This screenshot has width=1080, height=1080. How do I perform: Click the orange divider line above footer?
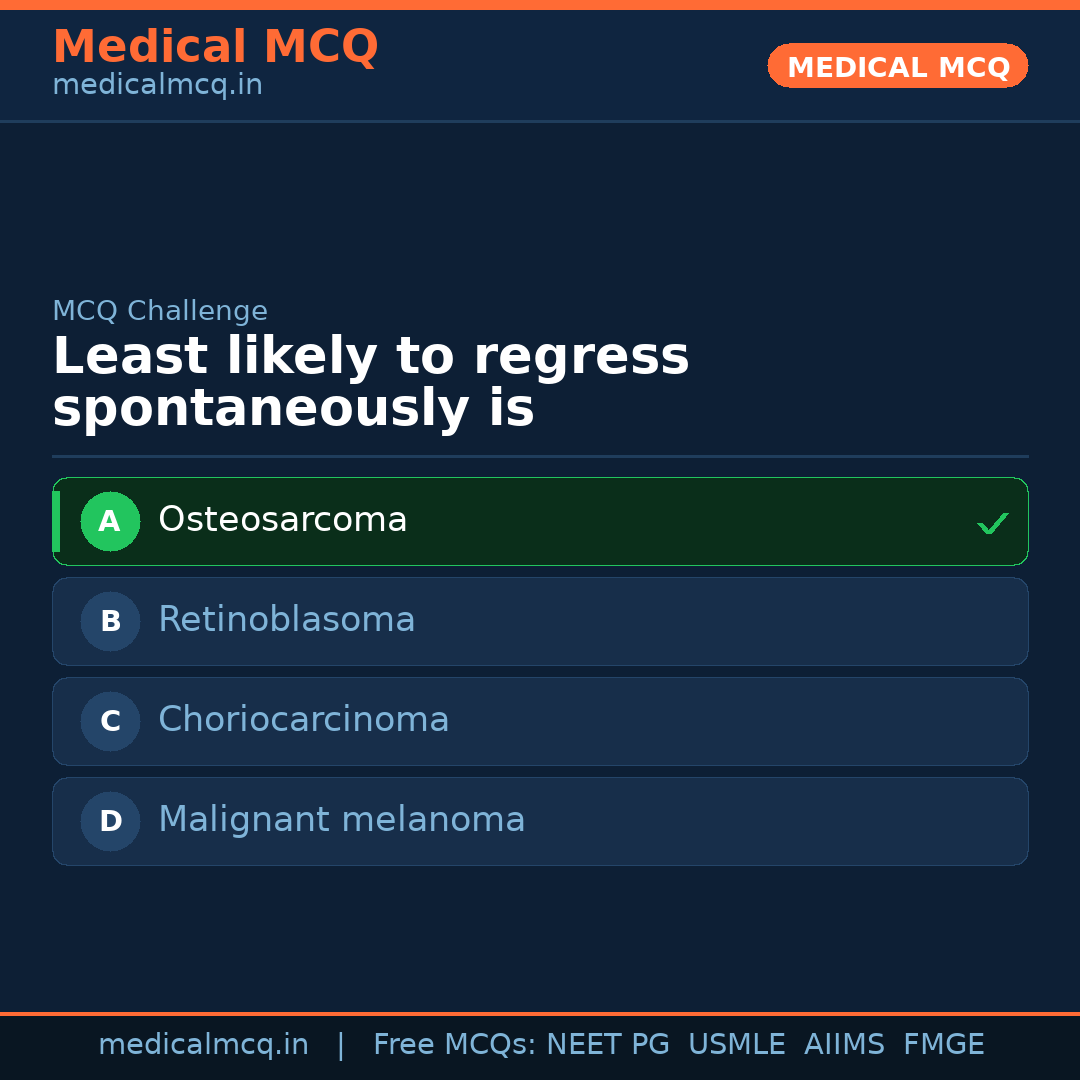540,1013
